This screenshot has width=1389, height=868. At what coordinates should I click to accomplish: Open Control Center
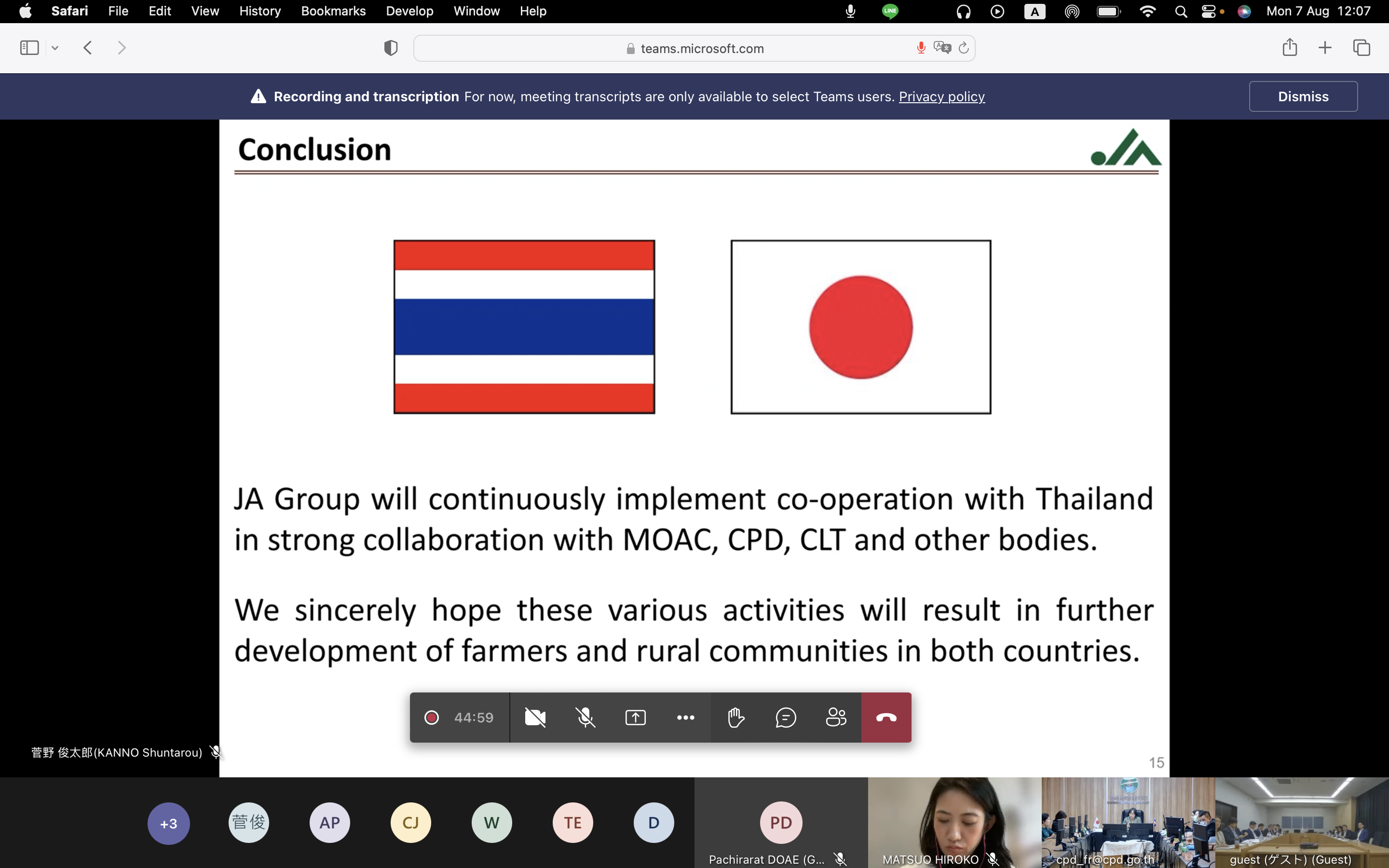tap(1210, 11)
